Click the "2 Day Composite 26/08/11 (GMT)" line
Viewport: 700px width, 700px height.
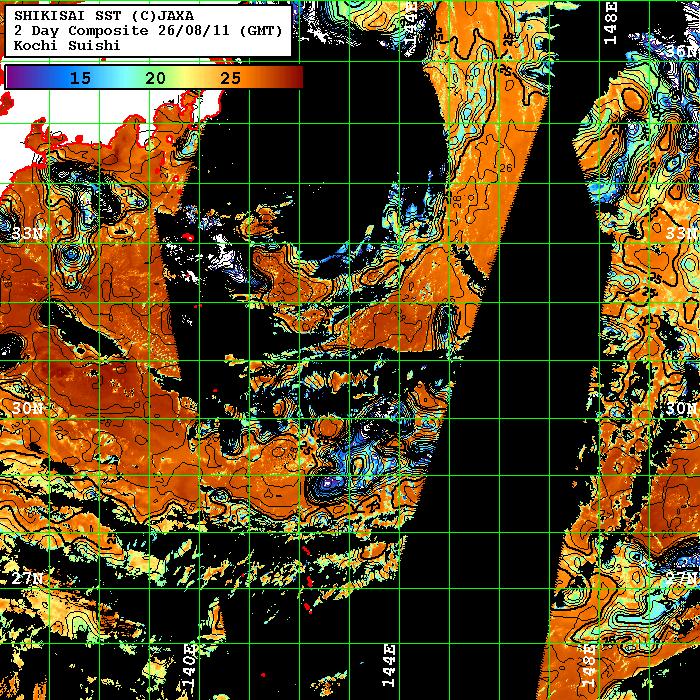[148, 30]
